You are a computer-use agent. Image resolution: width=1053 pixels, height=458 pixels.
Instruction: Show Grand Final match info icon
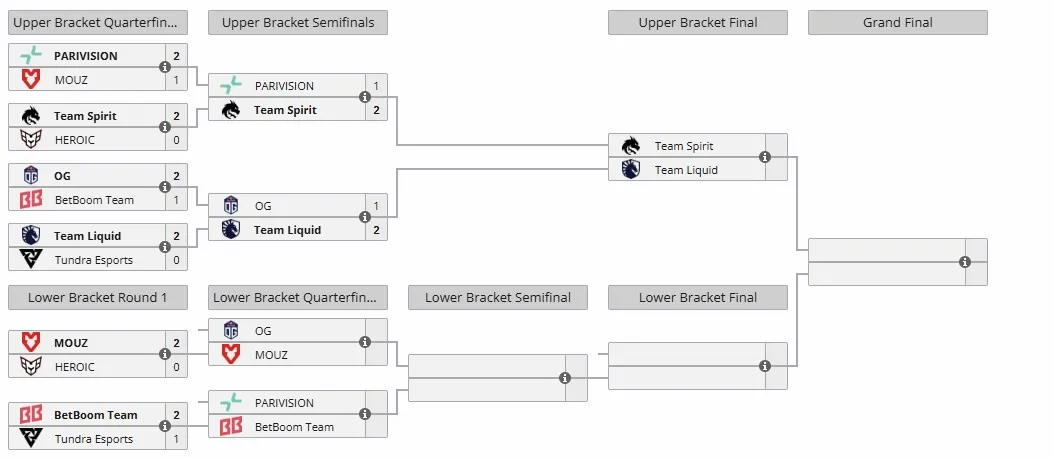pyautogui.click(x=965, y=262)
